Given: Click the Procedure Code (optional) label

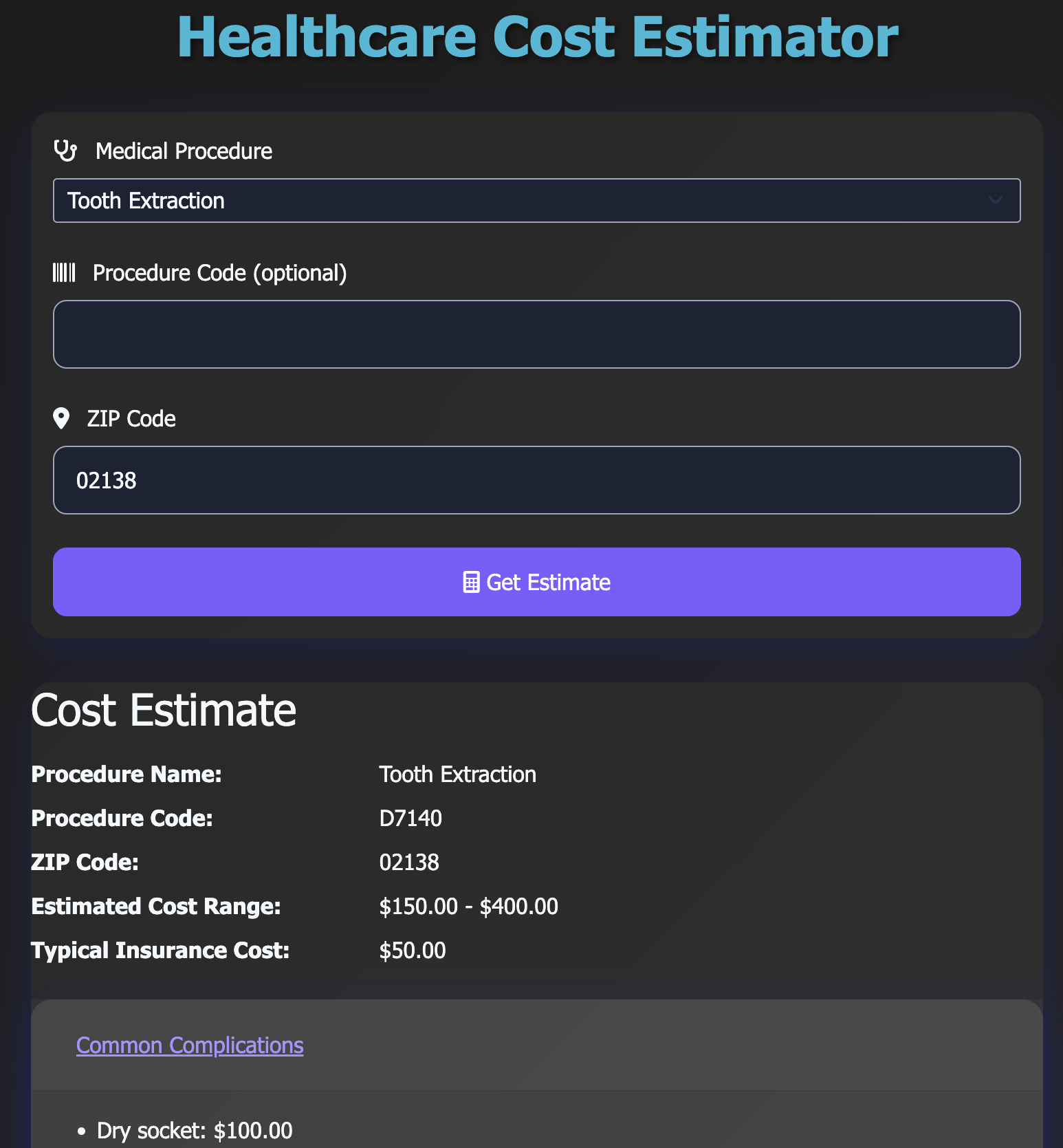Looking at the screenshot, I should point(219,273).
